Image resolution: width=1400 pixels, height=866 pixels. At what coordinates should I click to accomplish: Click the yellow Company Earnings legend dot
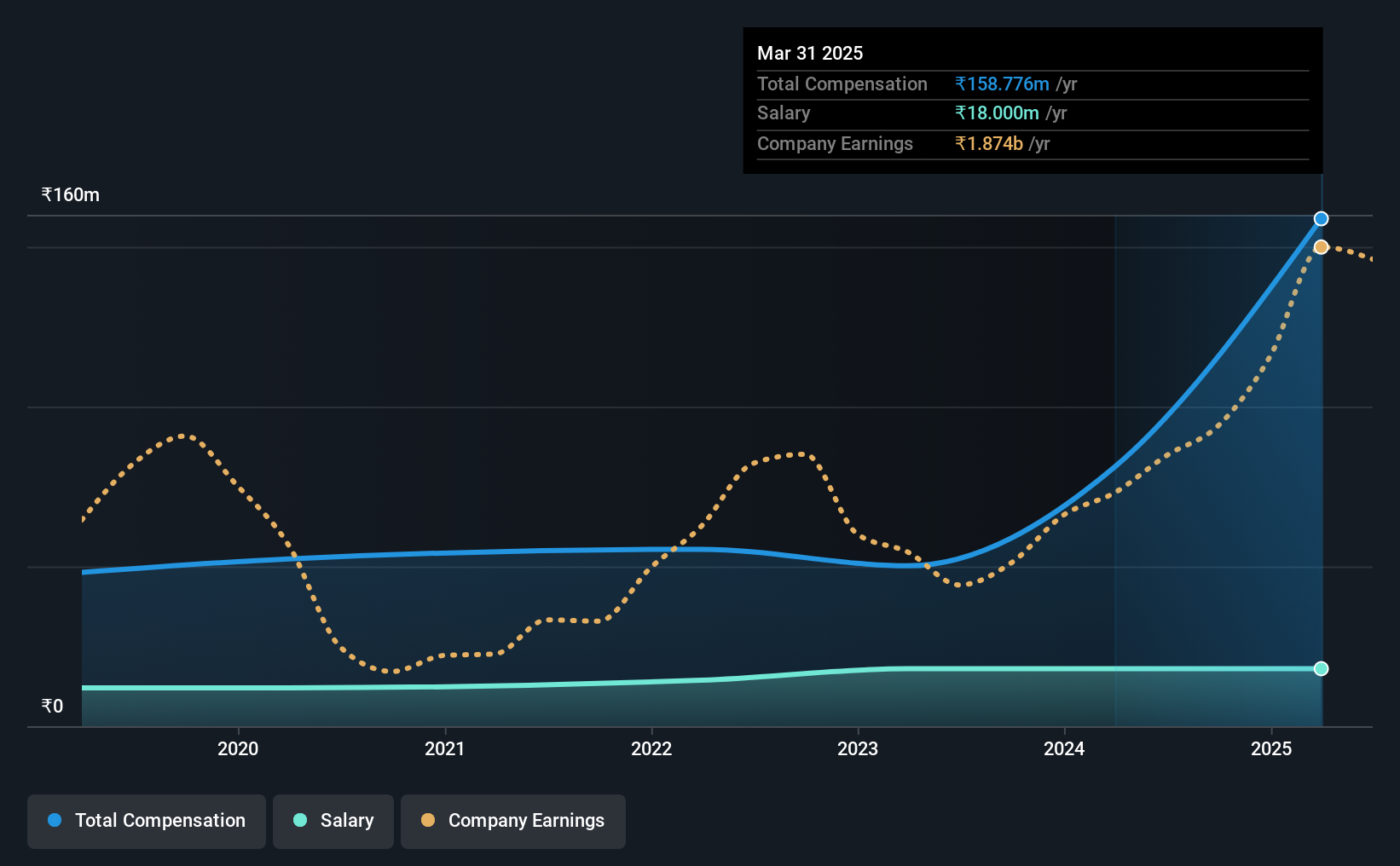(x=427, y=820)
